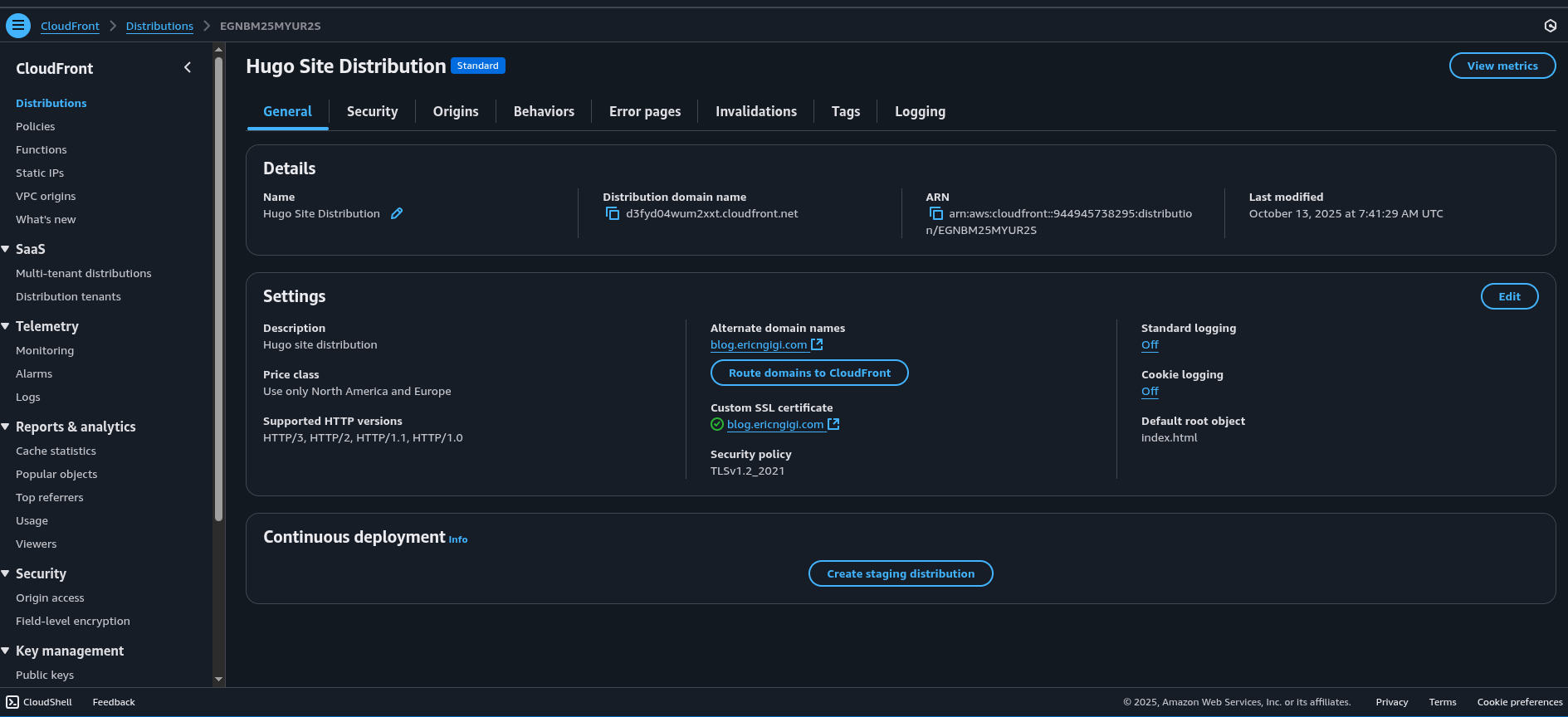Open Field-level encryption under Security
The width and height of the screenshot is (1568, 717).
tap(72, 621)
